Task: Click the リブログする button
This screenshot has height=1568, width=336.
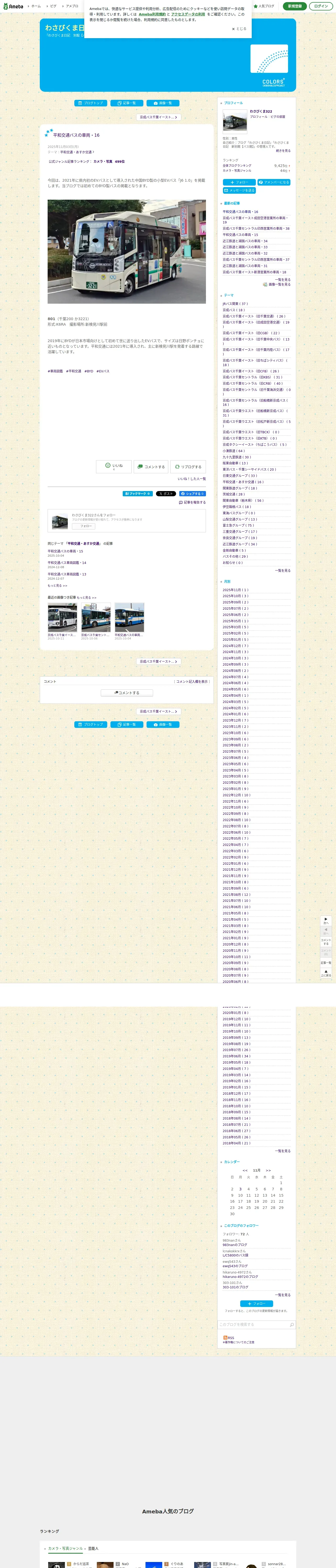Action: pyautogui.click(x=188, y=467)
